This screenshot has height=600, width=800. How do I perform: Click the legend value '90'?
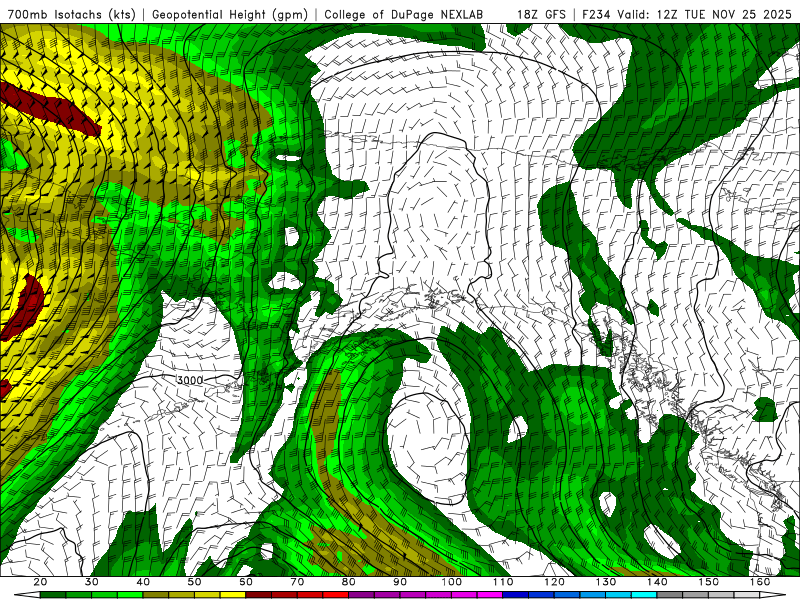(x=401, y=582)
